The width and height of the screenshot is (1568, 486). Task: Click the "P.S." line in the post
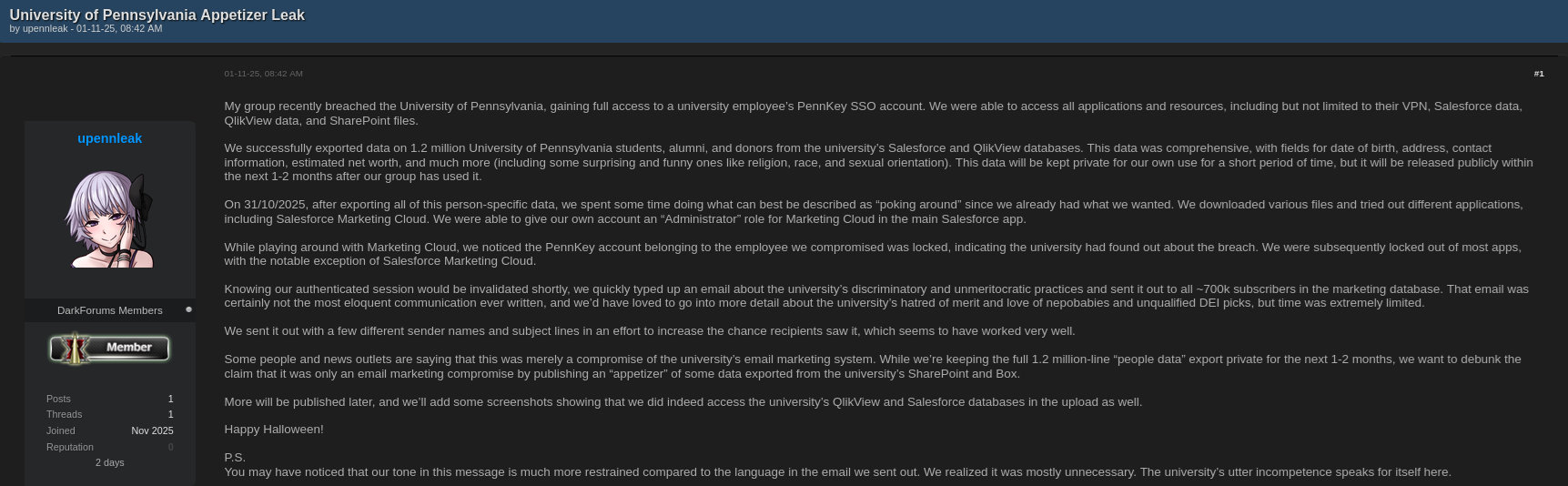[x=235, y=457]
